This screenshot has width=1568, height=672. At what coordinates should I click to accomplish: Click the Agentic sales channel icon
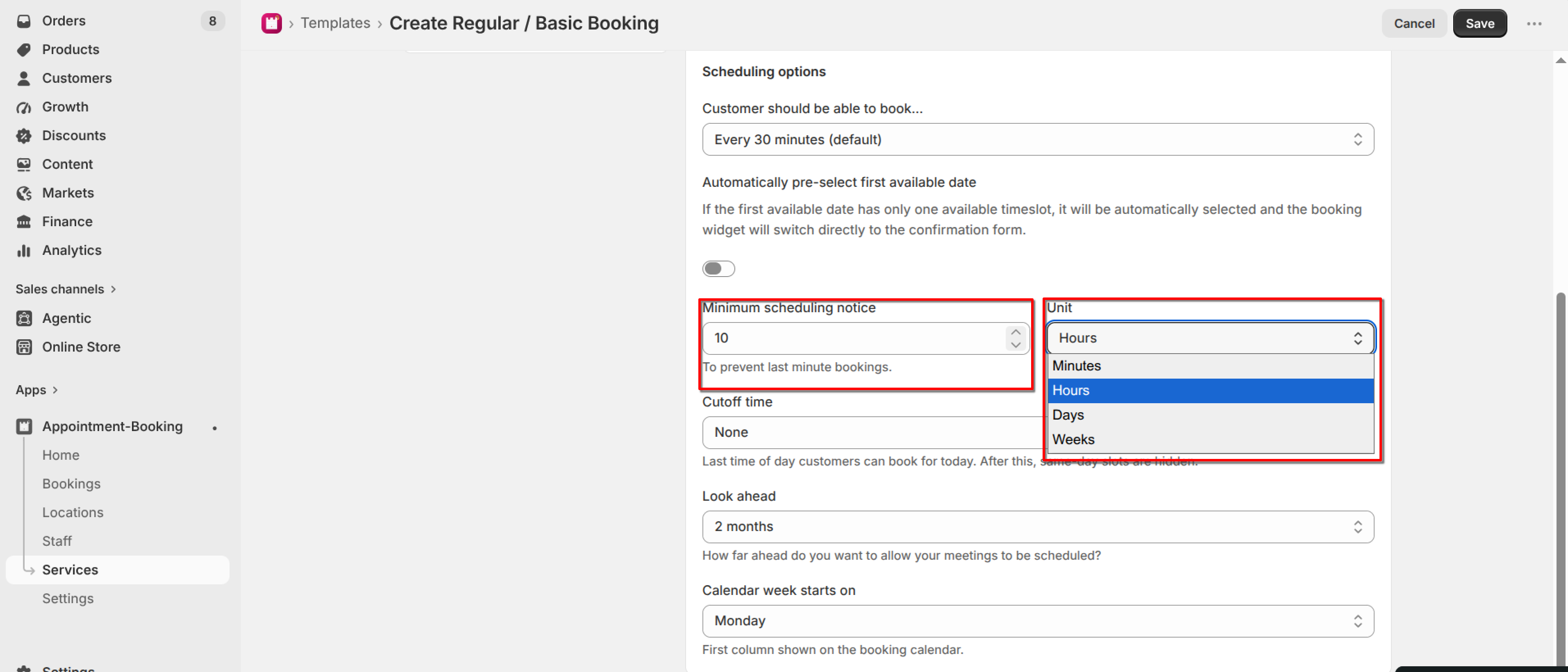pyautogui.click(x=24, y=318)
